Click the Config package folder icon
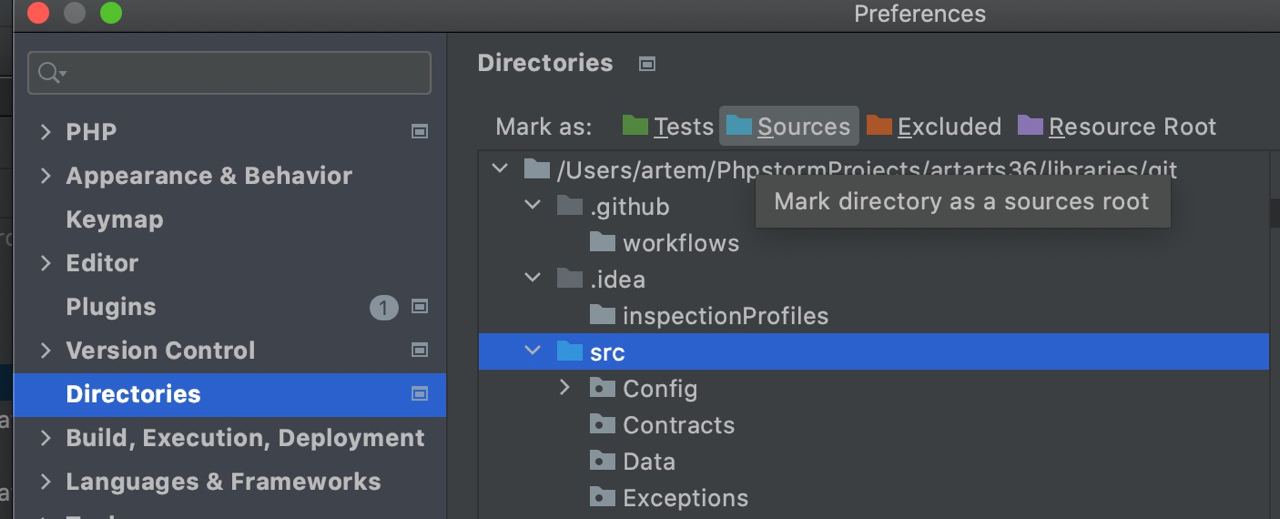The height and width of the screenshot is (519, 1280). click(602, 388)
